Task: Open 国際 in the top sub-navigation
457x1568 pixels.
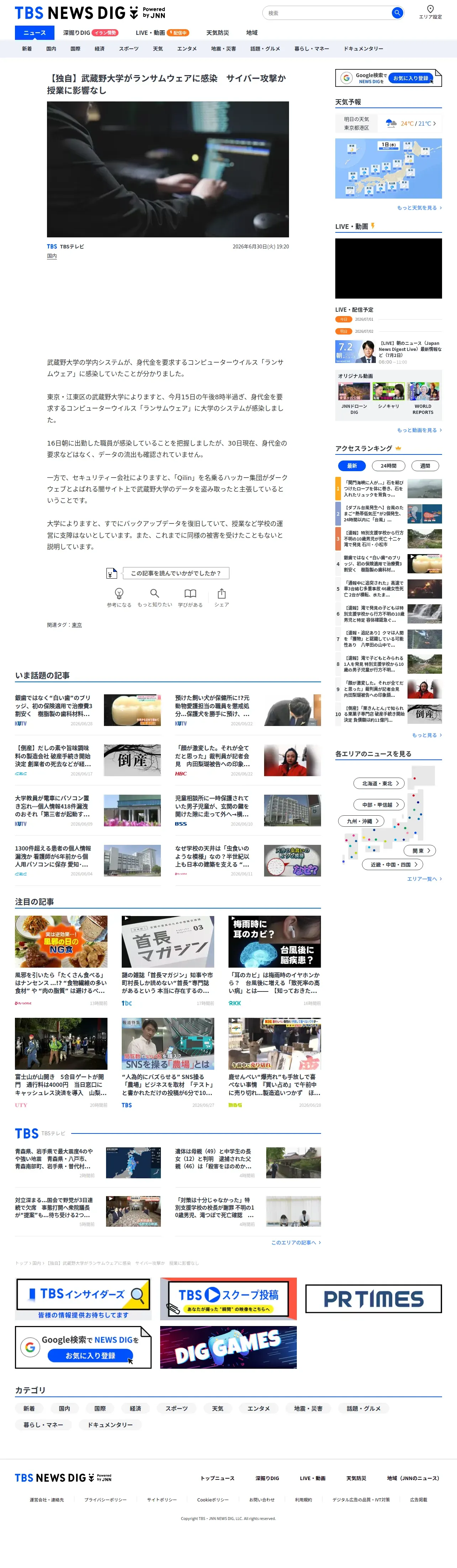Action: click(x=75, y=49)
